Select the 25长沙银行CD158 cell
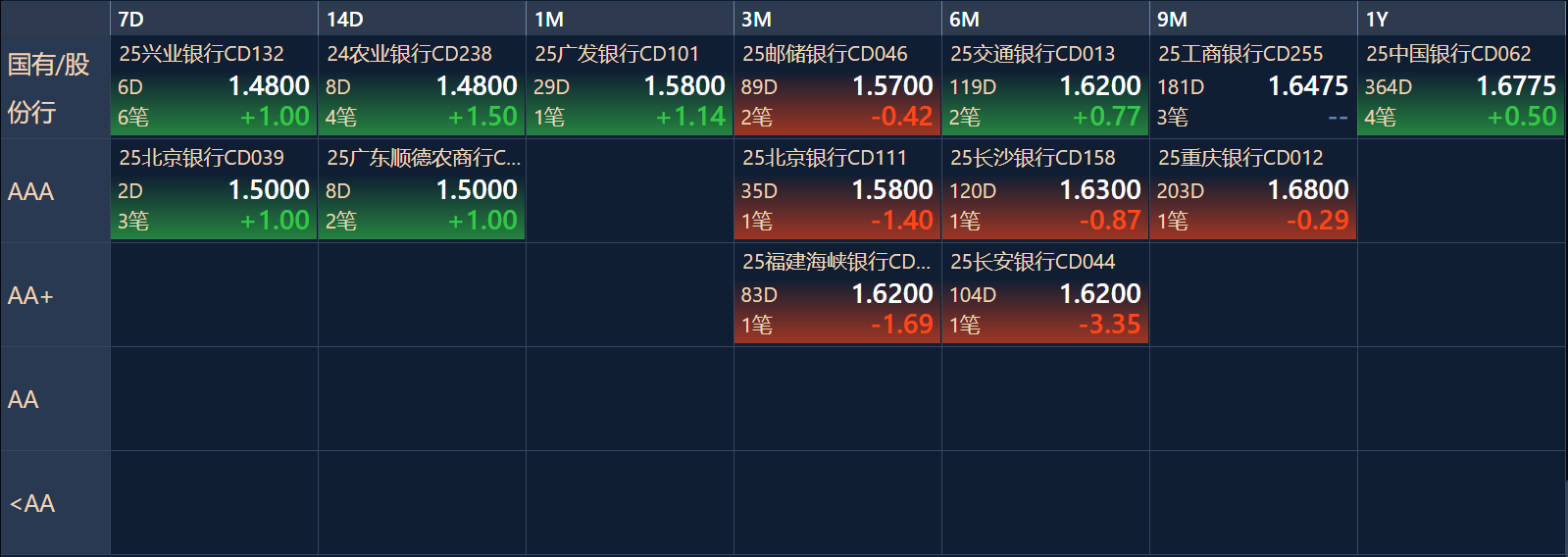Viewport: 1568px width, 557px height. point(1045,190)
